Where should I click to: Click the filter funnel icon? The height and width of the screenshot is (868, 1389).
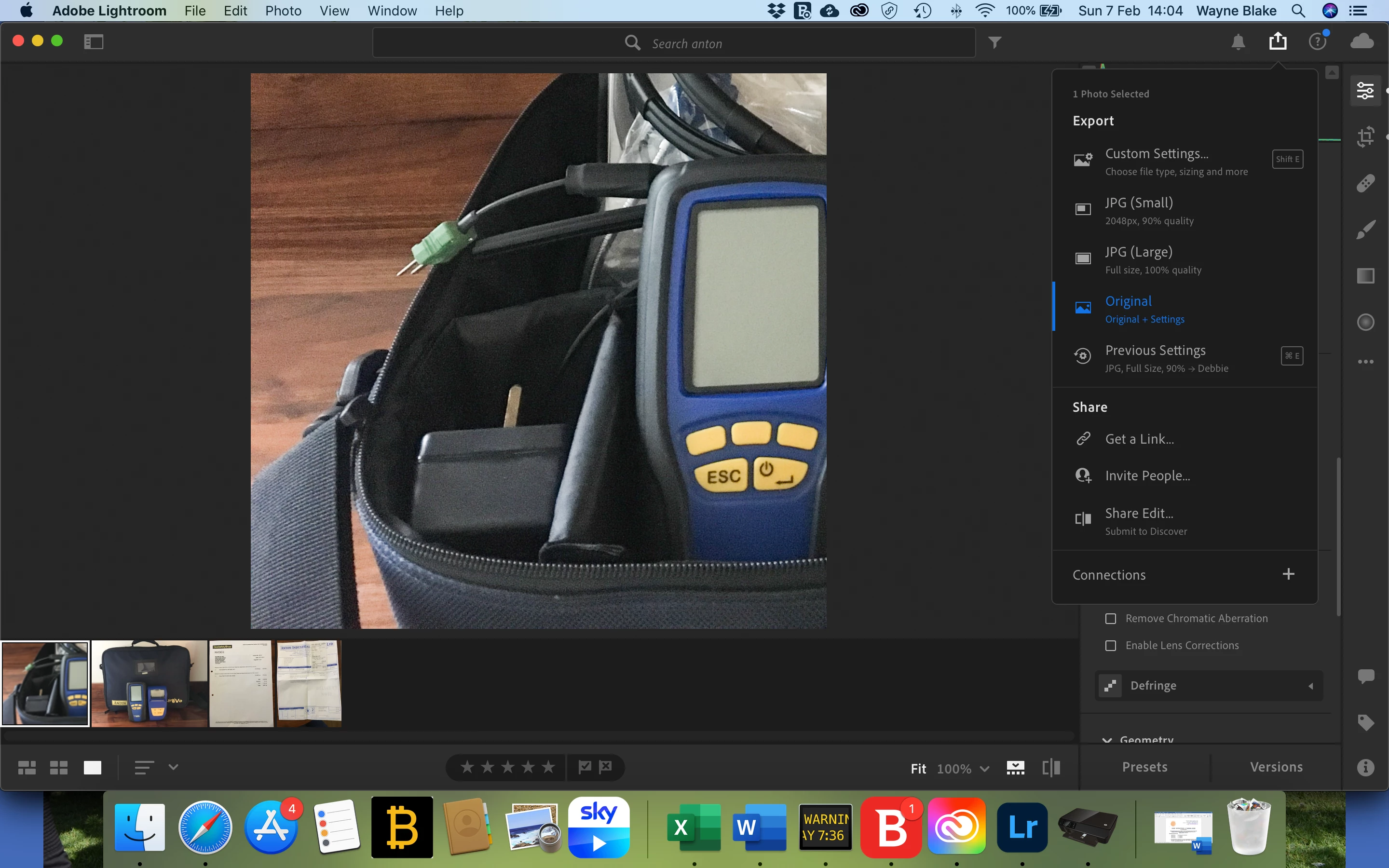click(x=994, y=42)
